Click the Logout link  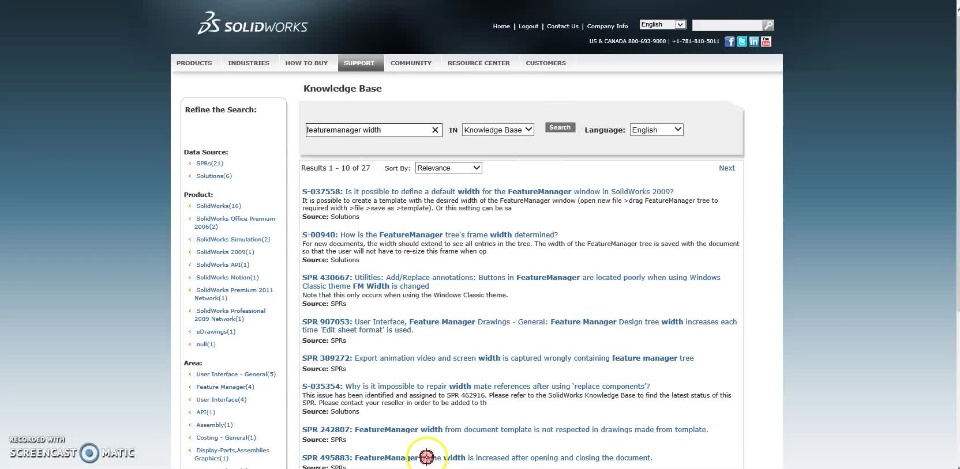[x=528, y=26]
